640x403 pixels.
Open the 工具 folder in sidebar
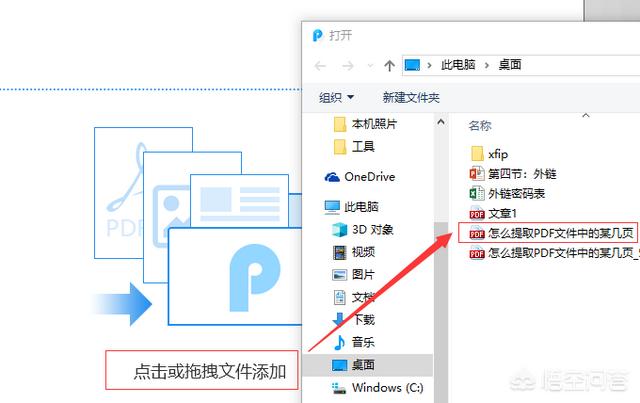pos(363,146)
